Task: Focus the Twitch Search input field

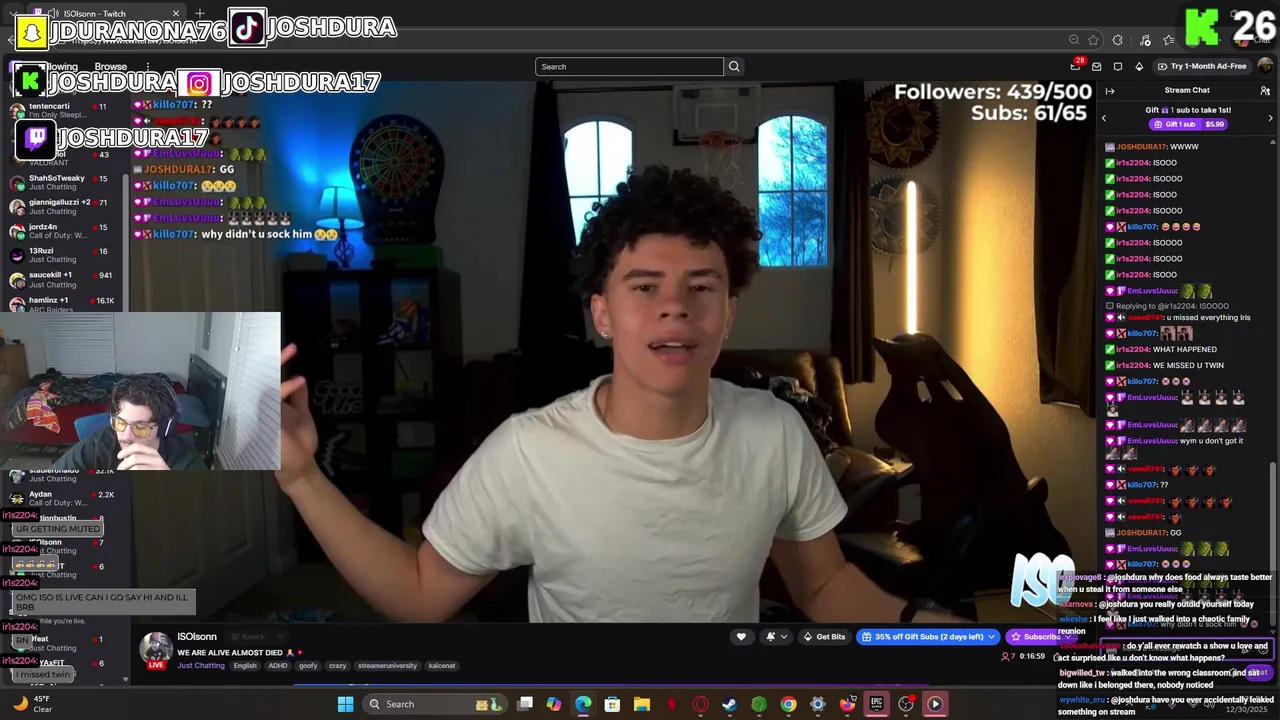Action: 629,67
